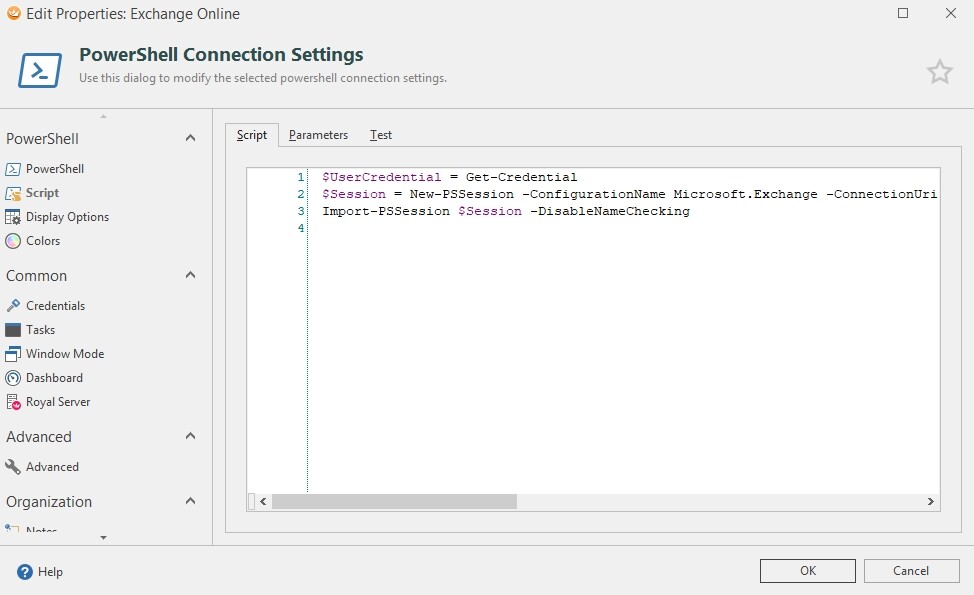974x595 pixels.
Task: Open the Credentials key icon
Action: click(x=13, y=306)
